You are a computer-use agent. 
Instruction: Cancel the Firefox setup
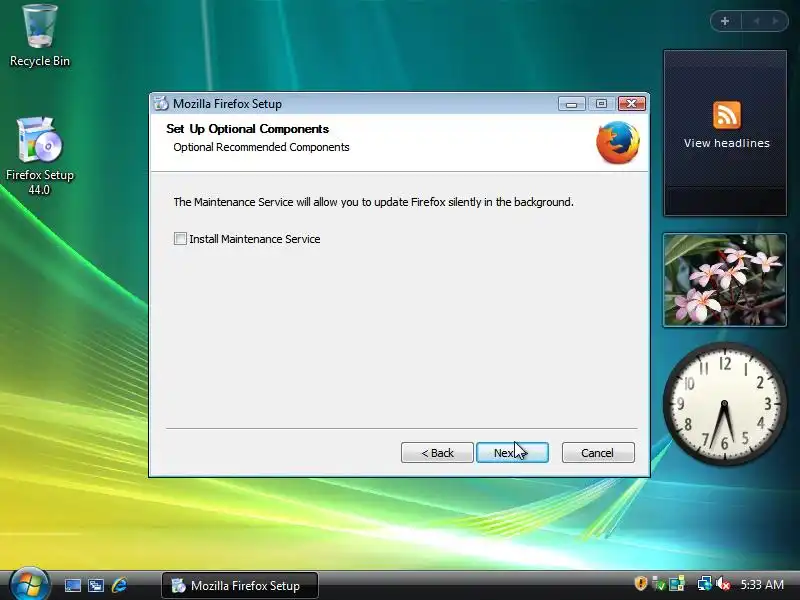[598, 453]
